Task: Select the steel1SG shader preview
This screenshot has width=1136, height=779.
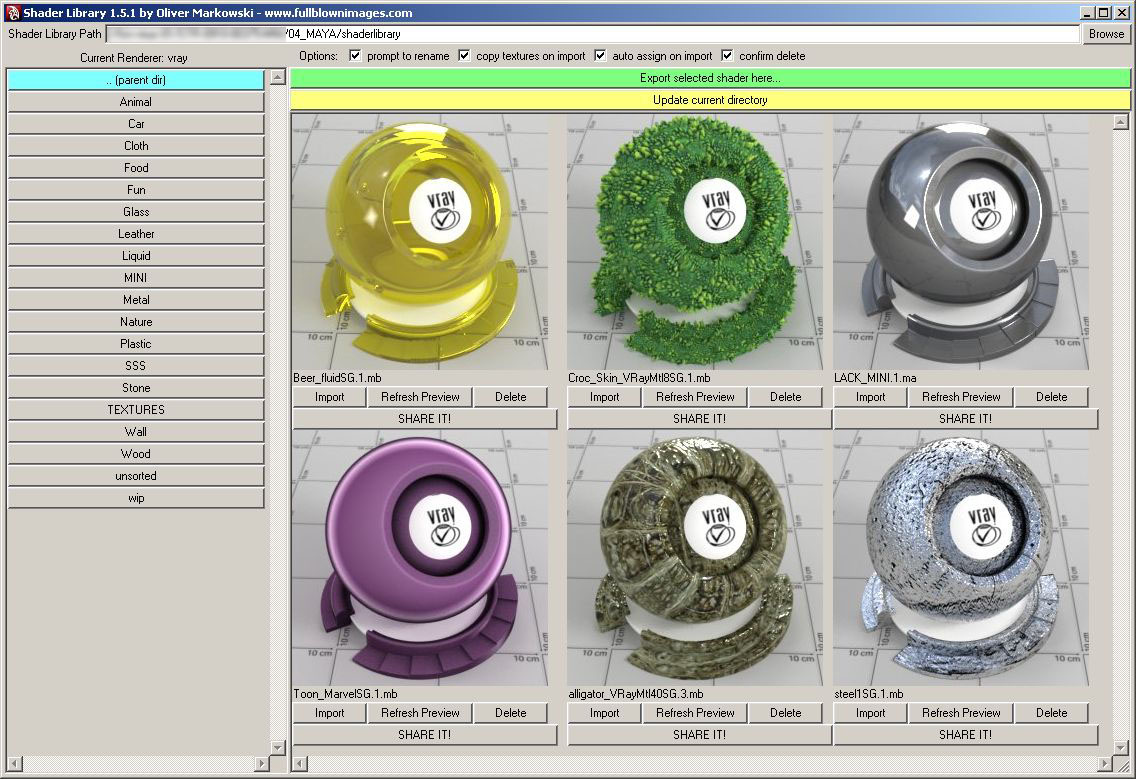Action: (x=961, y=558)
